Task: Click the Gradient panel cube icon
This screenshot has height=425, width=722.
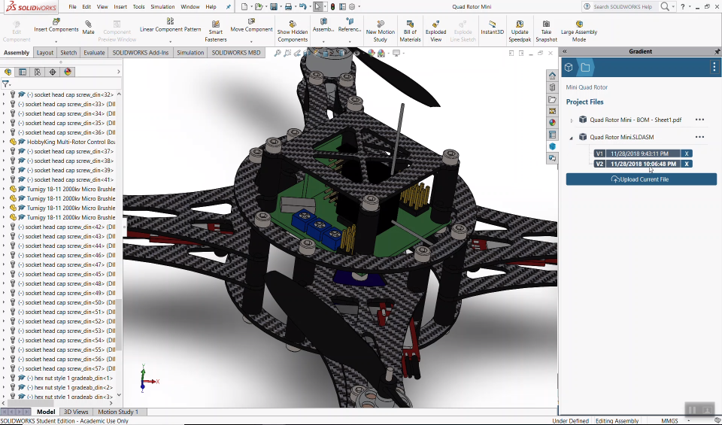Action: tap(569, 68)
